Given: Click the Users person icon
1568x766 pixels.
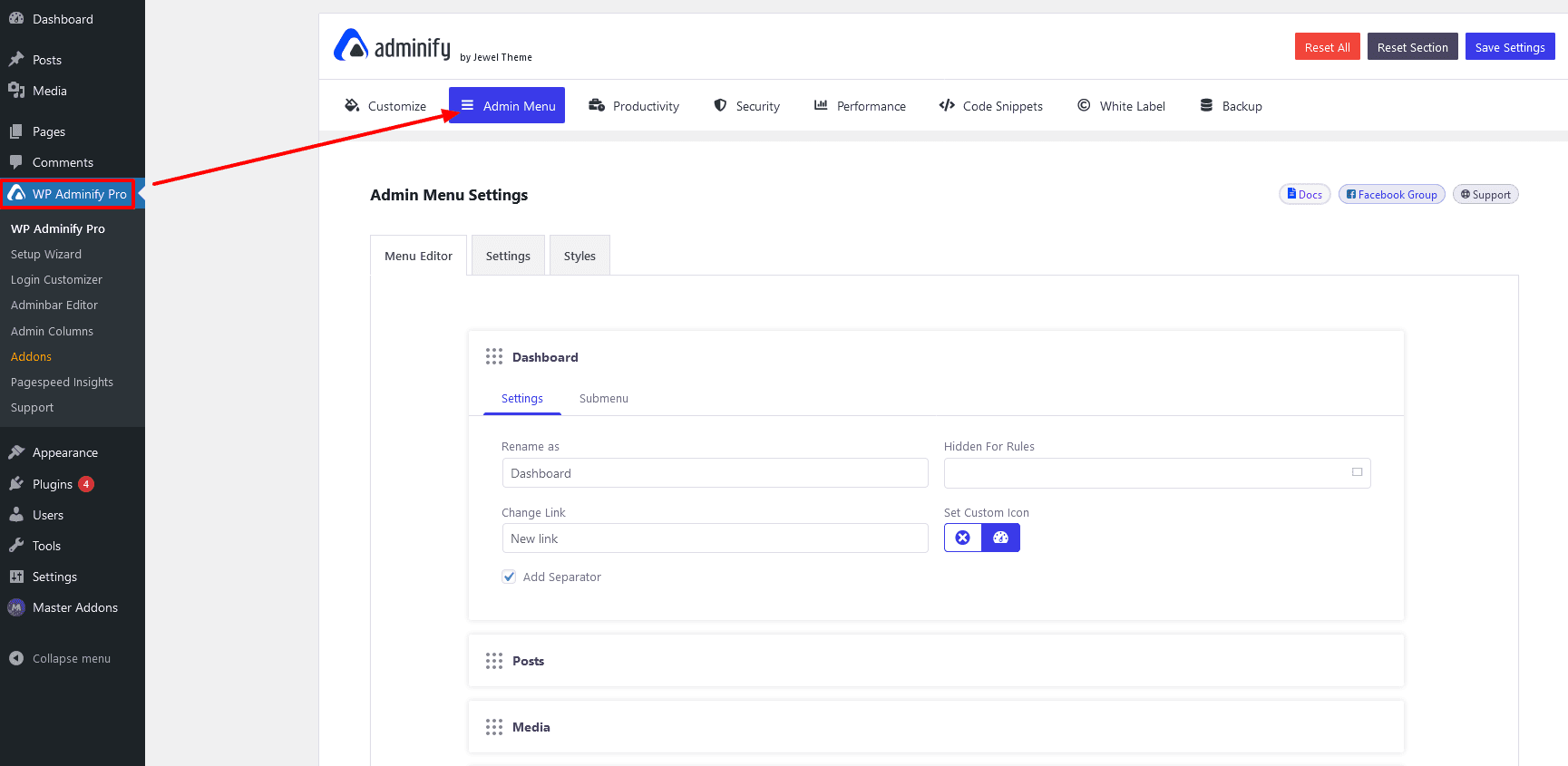Looking at the screenshot, I should coord(16,514).
